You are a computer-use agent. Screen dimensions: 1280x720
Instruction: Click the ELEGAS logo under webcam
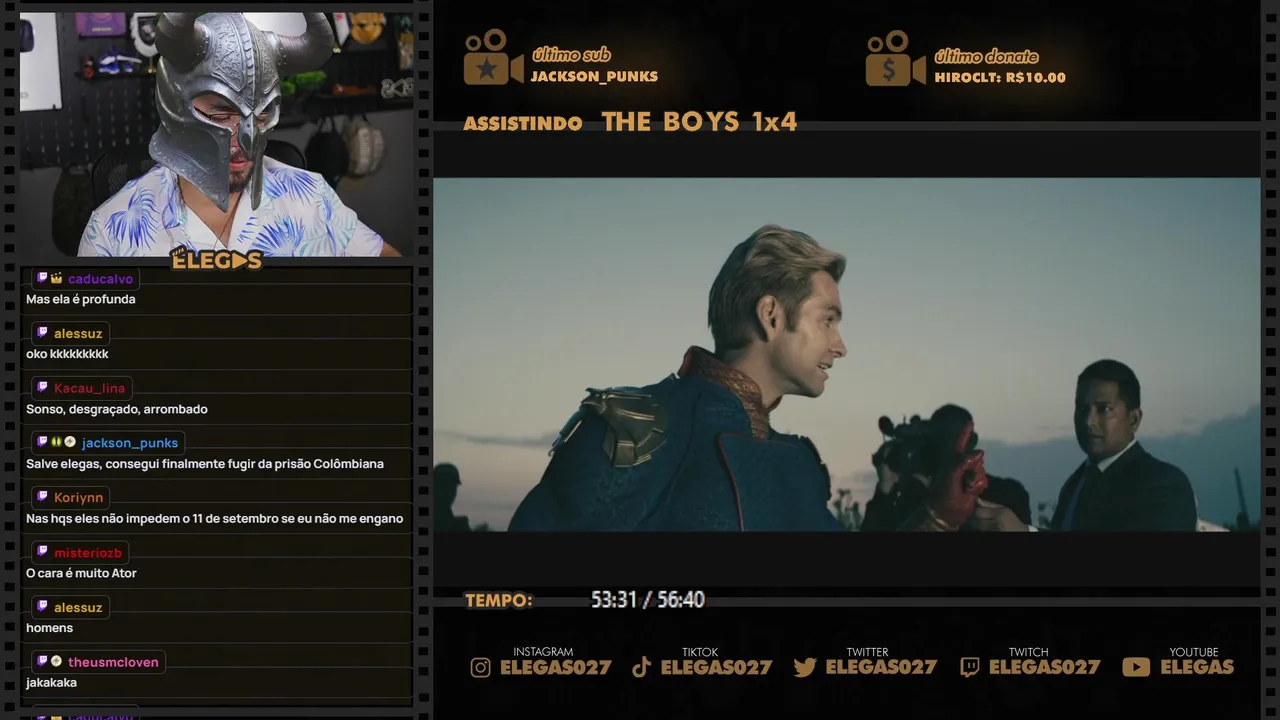(216, 259)
